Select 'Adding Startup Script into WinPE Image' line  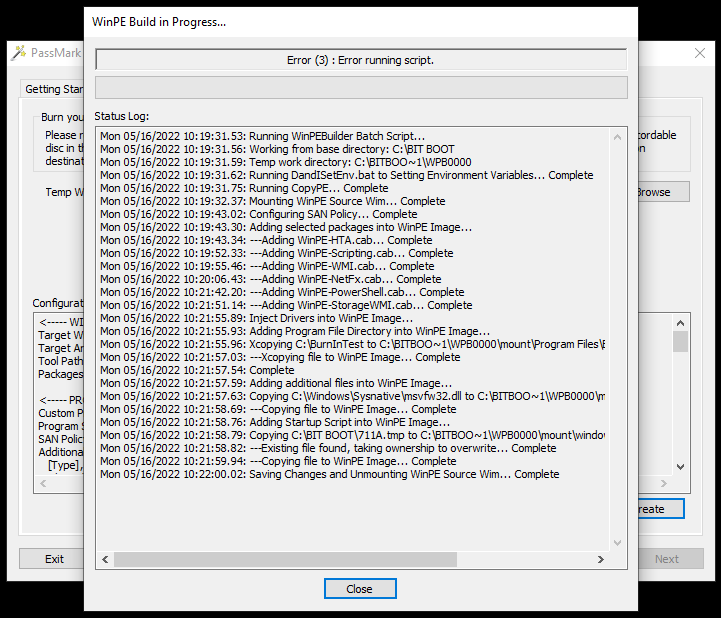click(275, 422)
